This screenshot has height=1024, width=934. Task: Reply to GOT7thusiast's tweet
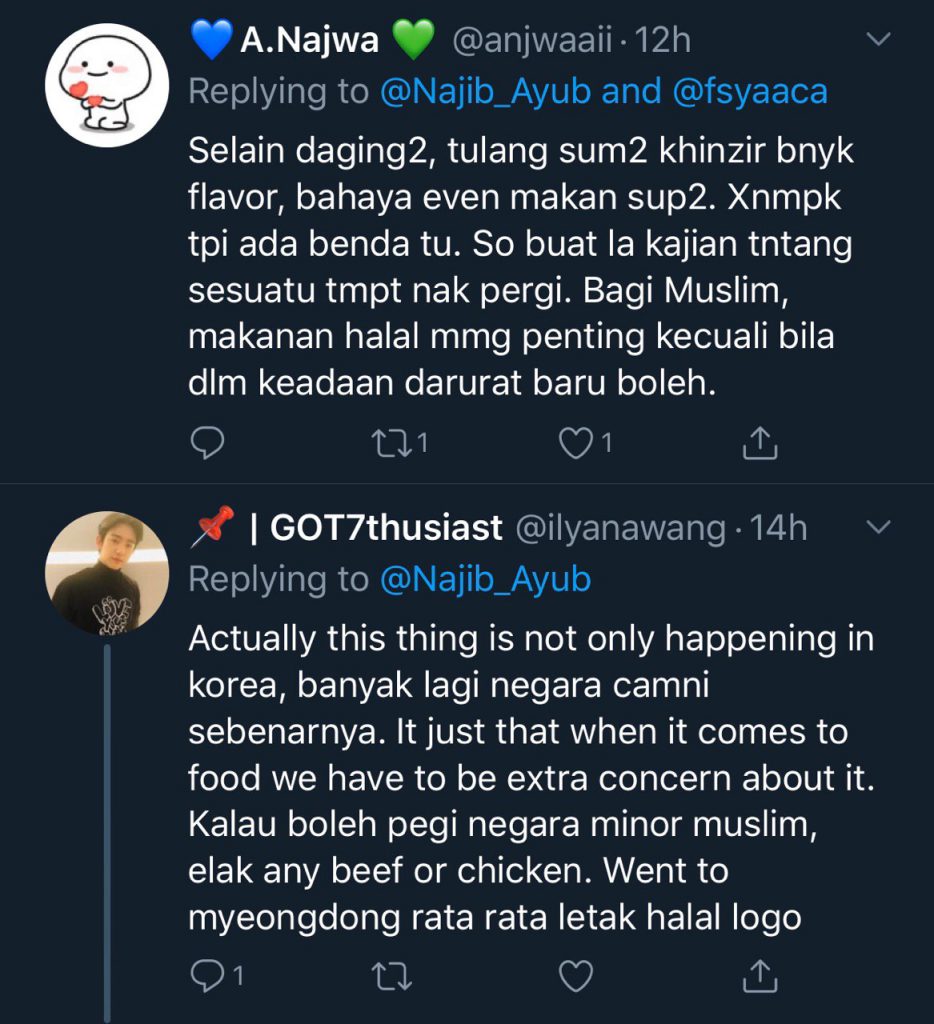[205, 973]
